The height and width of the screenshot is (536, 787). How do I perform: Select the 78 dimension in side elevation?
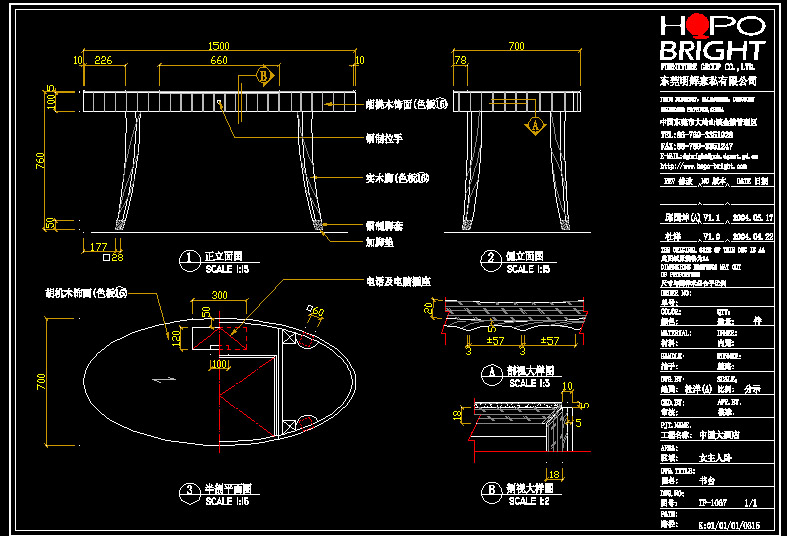tap(460, 60)
